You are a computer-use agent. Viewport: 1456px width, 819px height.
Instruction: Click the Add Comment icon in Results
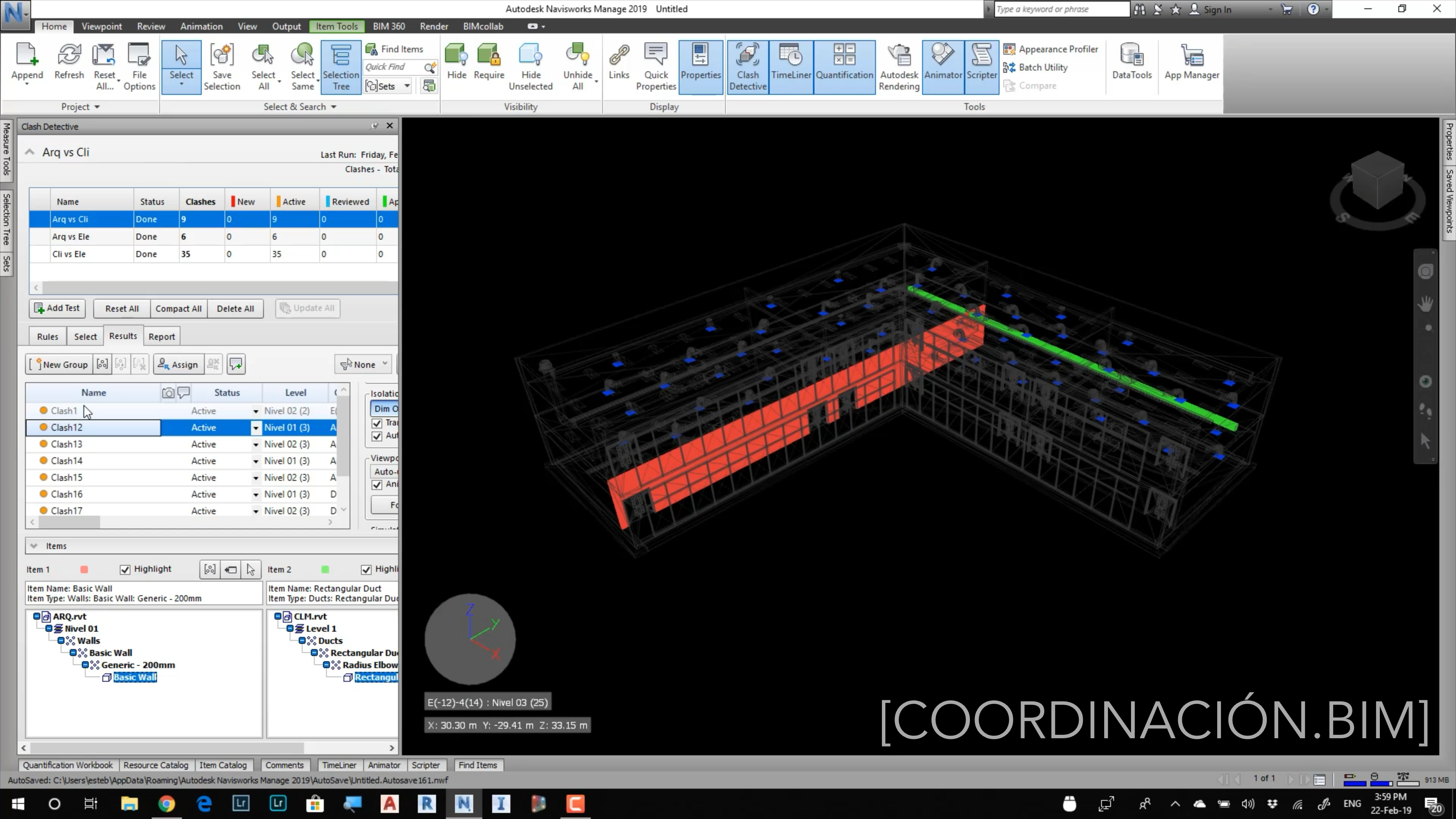pyautogui.click(x=236, y=364)
